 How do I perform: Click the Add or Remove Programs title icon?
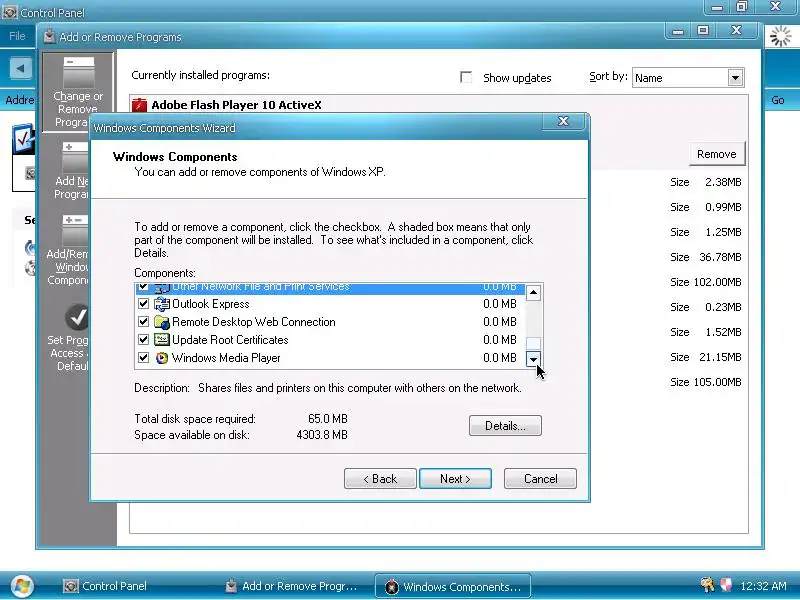[49, 36]
